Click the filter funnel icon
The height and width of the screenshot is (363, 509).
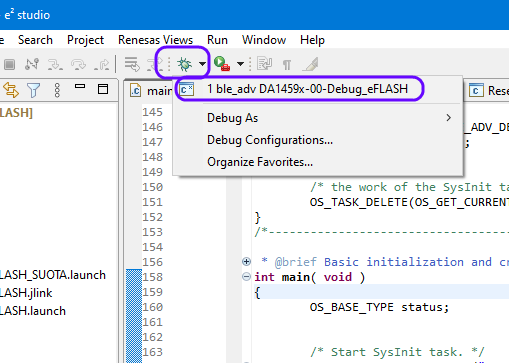[x=33, y=90]
